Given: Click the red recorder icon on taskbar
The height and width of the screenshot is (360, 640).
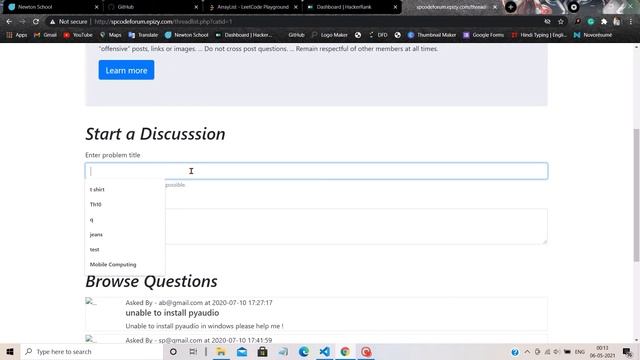Looking at the screenshot, I should tap(366, 351).
